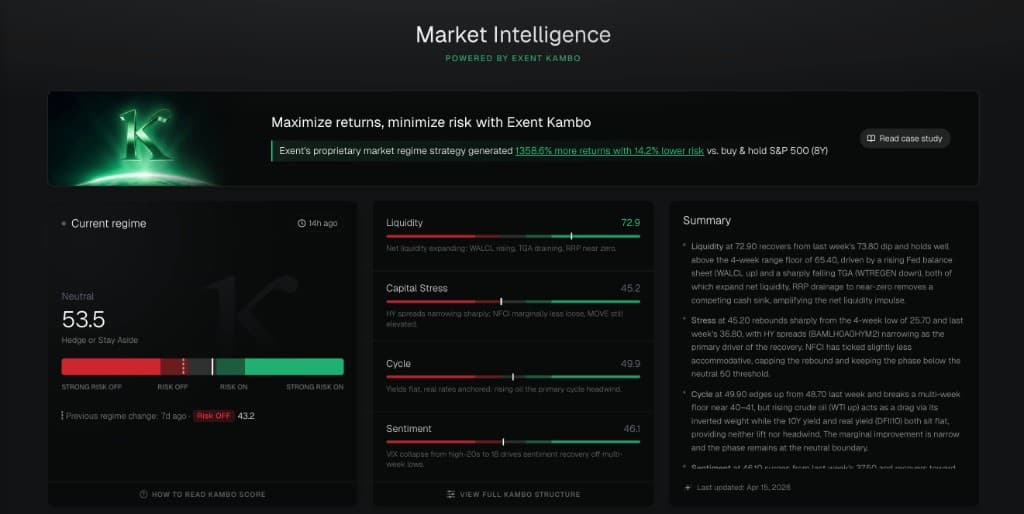
Task: Click the Current regime heading
Action: tap(108, 223)
